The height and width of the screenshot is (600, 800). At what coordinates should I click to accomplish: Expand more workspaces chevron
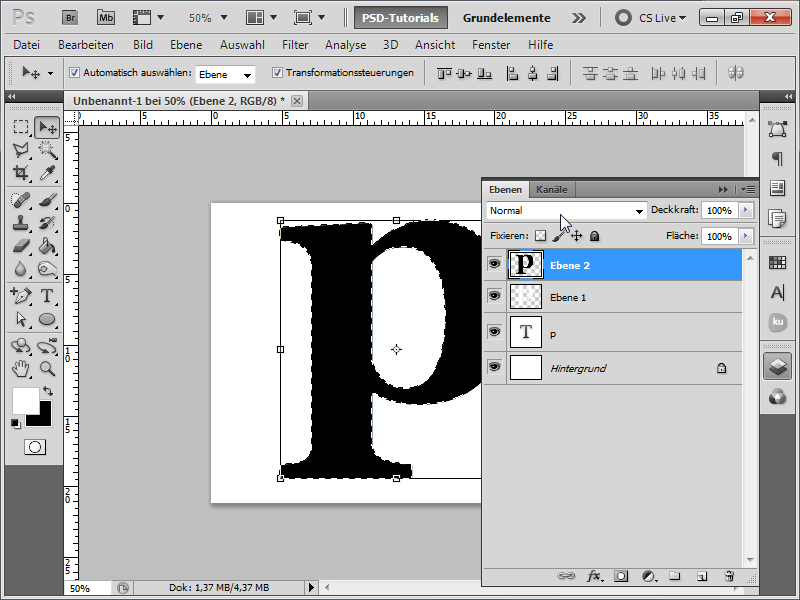click(578, 18)
